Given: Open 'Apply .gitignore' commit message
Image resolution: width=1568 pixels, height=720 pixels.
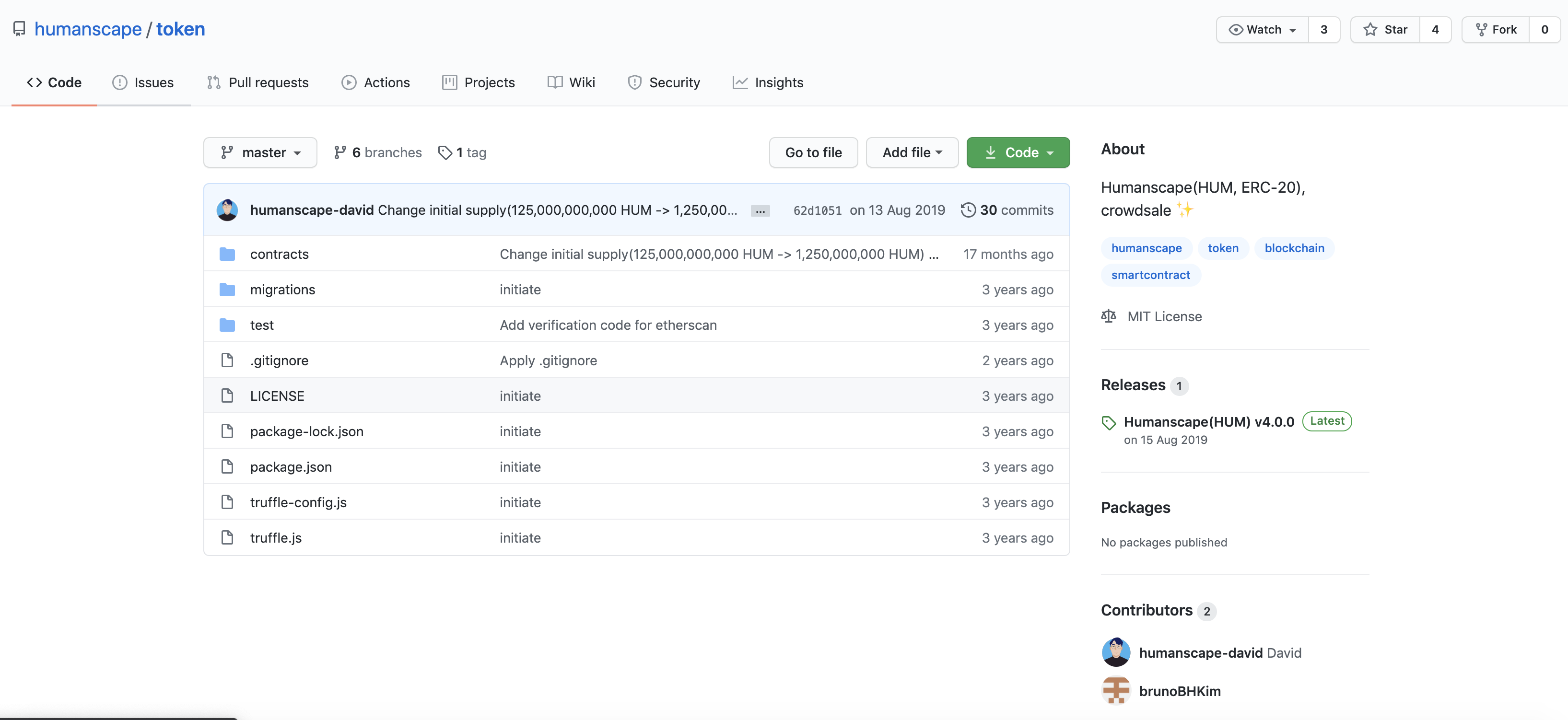Looking at the screenshot, I should [x=549, y=360].
